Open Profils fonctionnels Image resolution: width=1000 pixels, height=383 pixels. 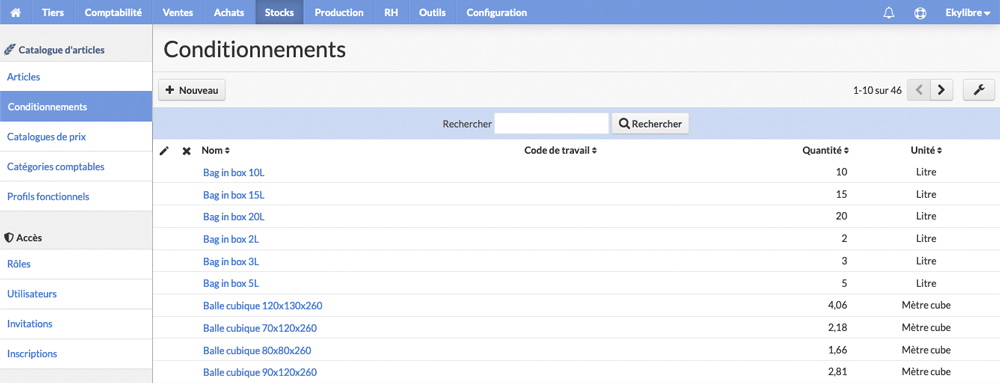[76, 196]
